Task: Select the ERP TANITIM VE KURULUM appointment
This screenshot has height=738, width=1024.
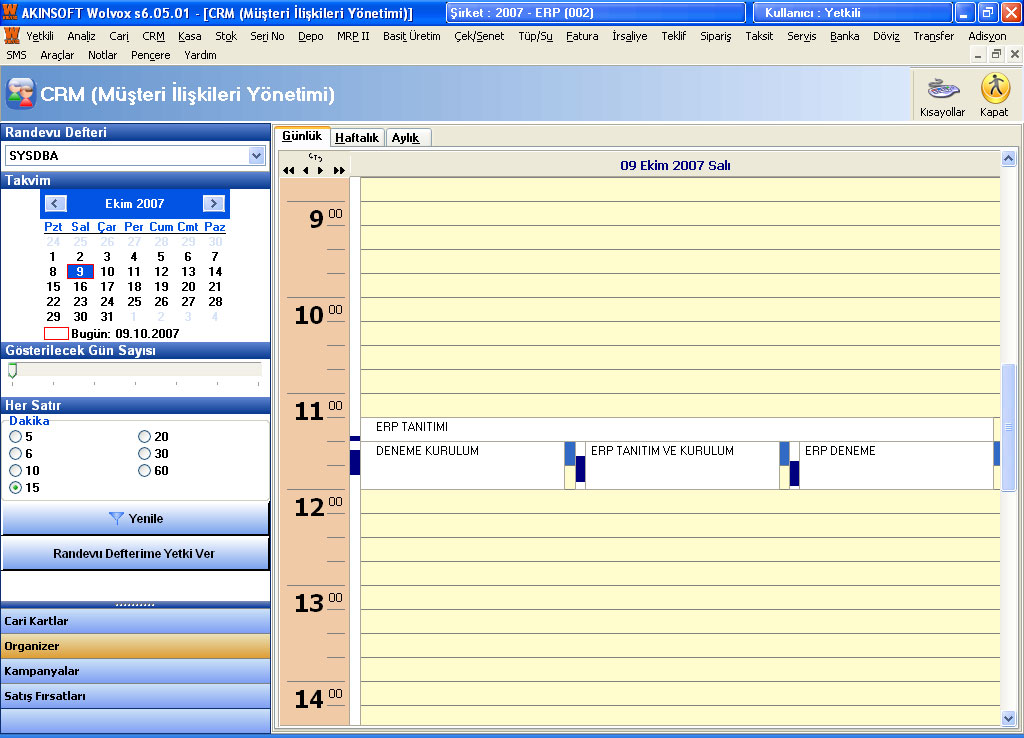Action: (x=682, y=465)
